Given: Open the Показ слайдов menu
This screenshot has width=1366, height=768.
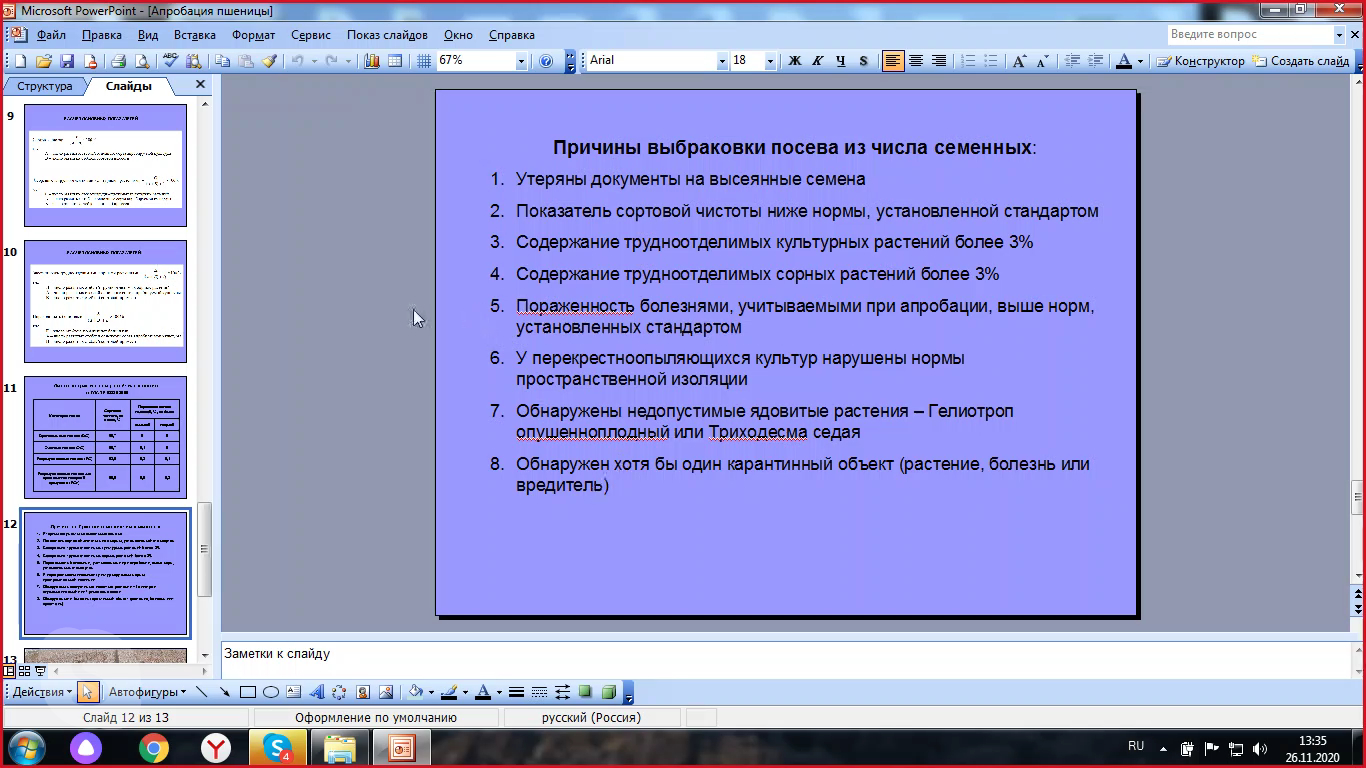Looking at the screenshot, I should 387,35.
